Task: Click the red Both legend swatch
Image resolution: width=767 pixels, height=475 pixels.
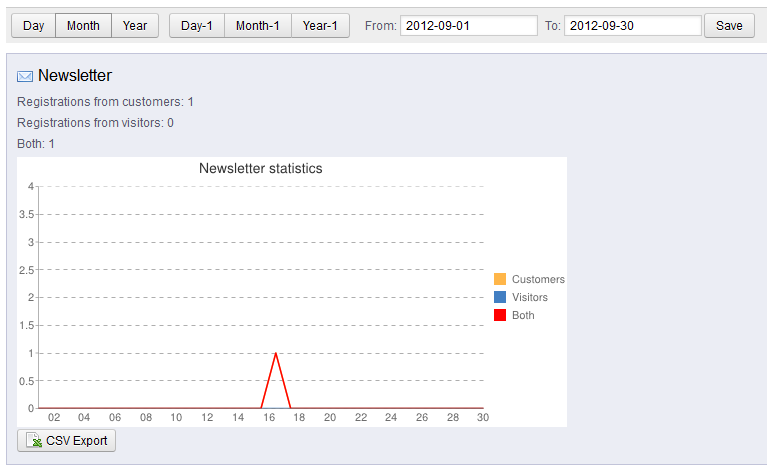Action: [500, 315]
